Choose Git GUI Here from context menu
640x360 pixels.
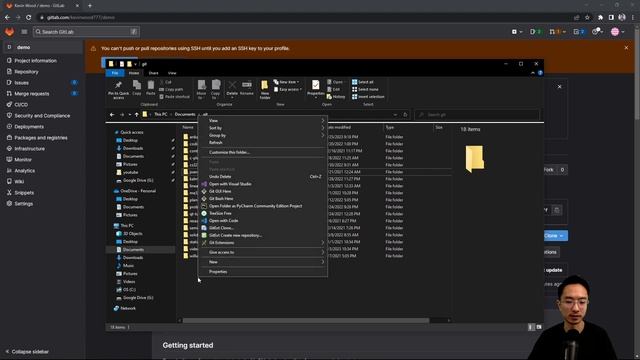[x=262, y=191]
